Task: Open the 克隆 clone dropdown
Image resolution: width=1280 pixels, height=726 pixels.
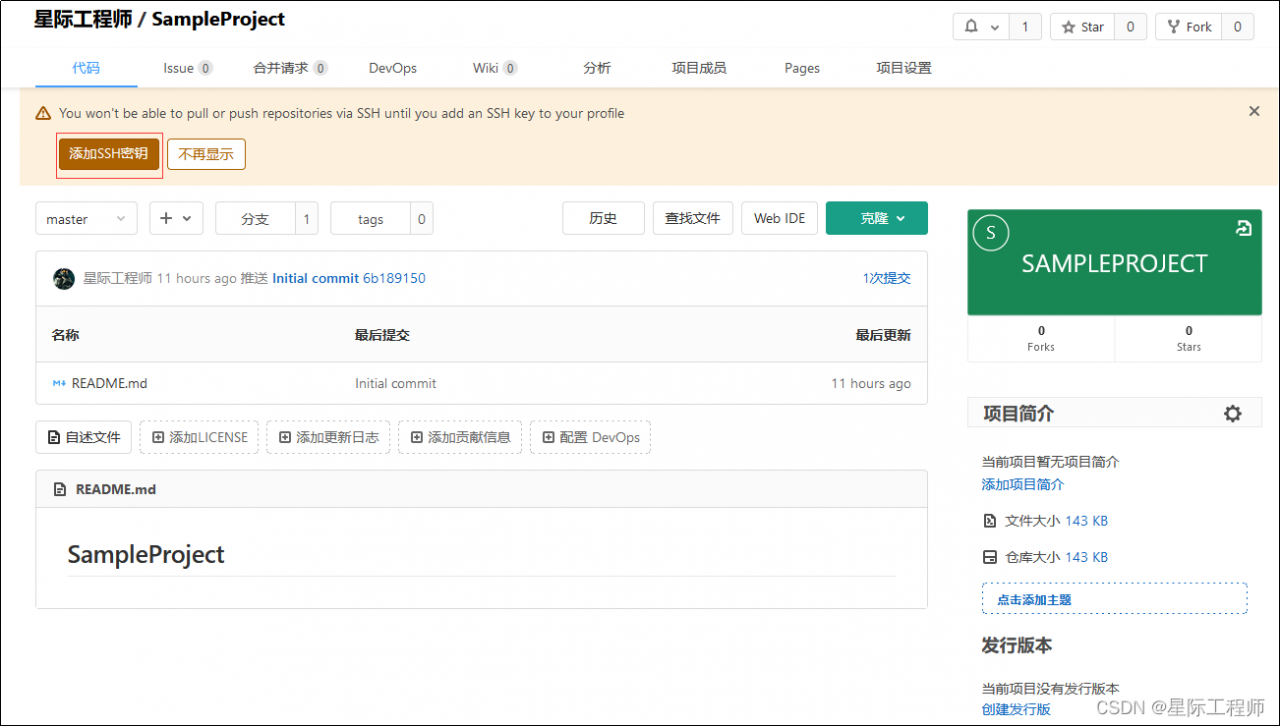Action: tap(877, 218)
